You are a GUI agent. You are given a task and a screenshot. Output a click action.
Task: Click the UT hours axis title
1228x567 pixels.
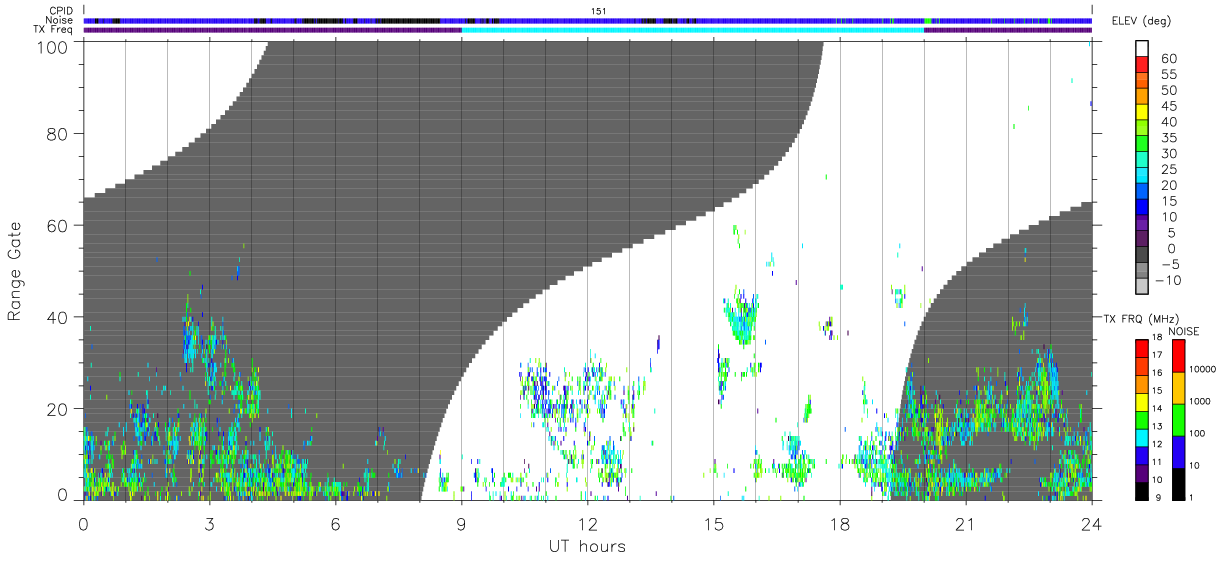[x=587, y=546]
